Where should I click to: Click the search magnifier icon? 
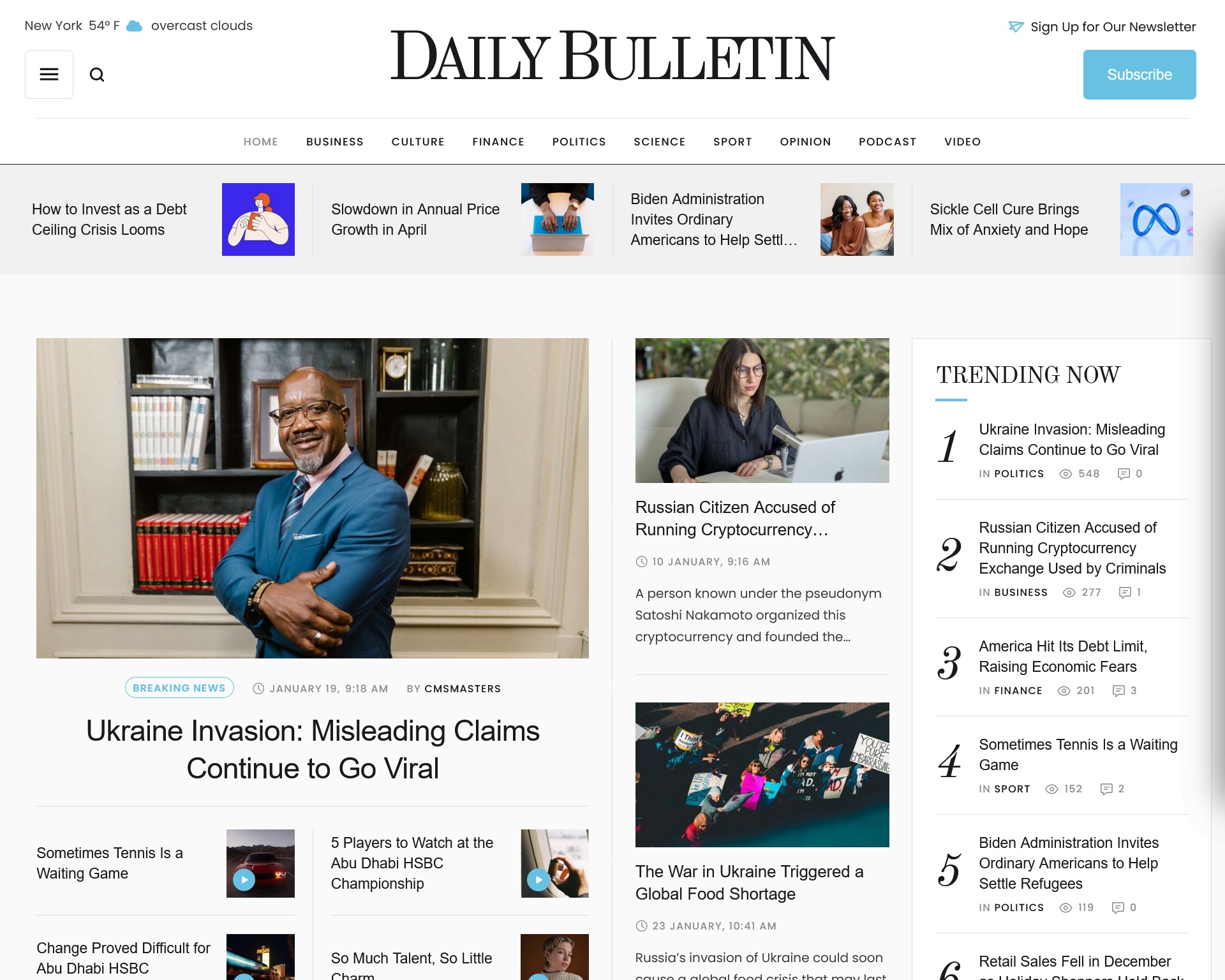pos(98,74)
